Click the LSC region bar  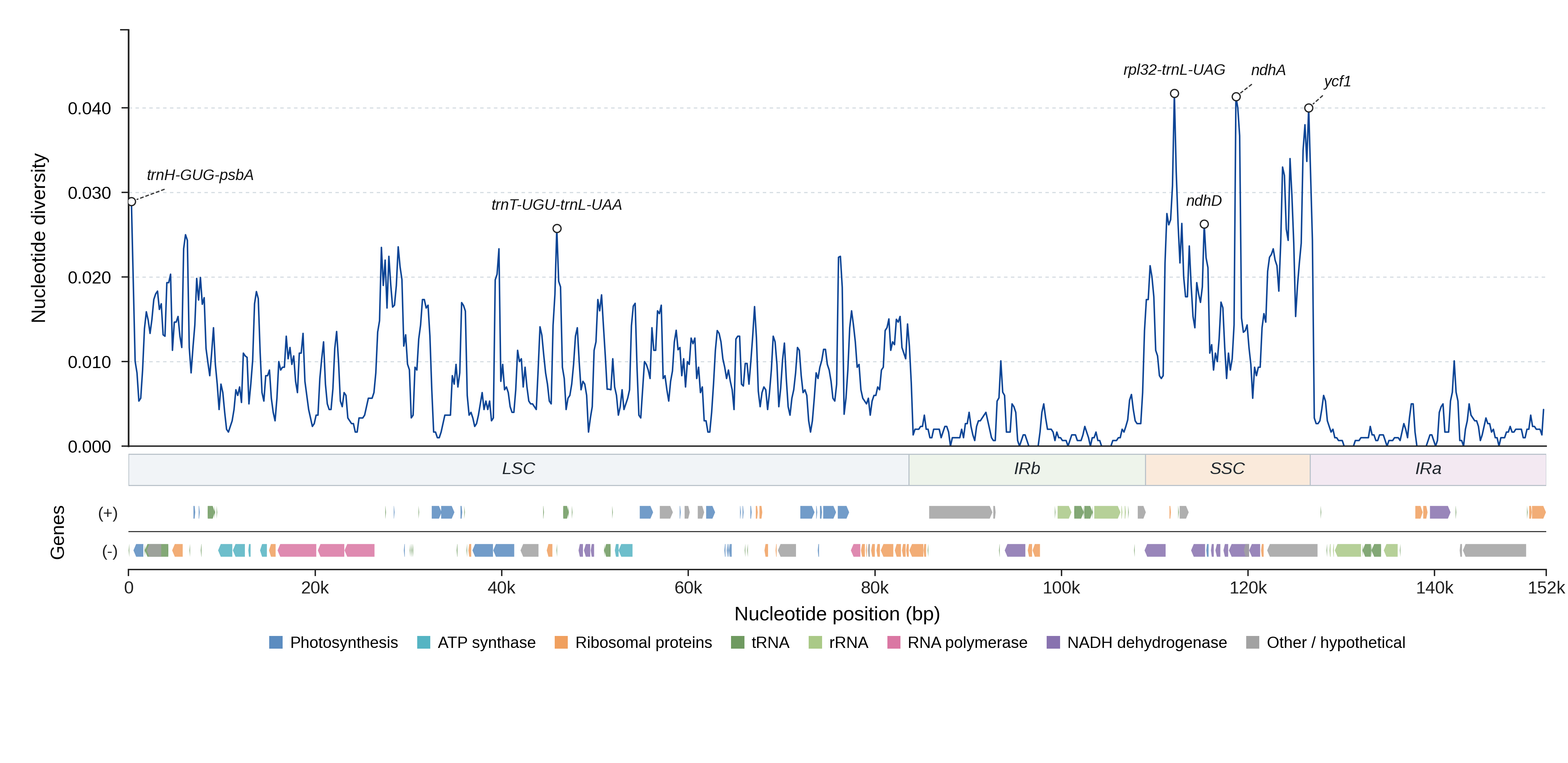pos(518,469)
